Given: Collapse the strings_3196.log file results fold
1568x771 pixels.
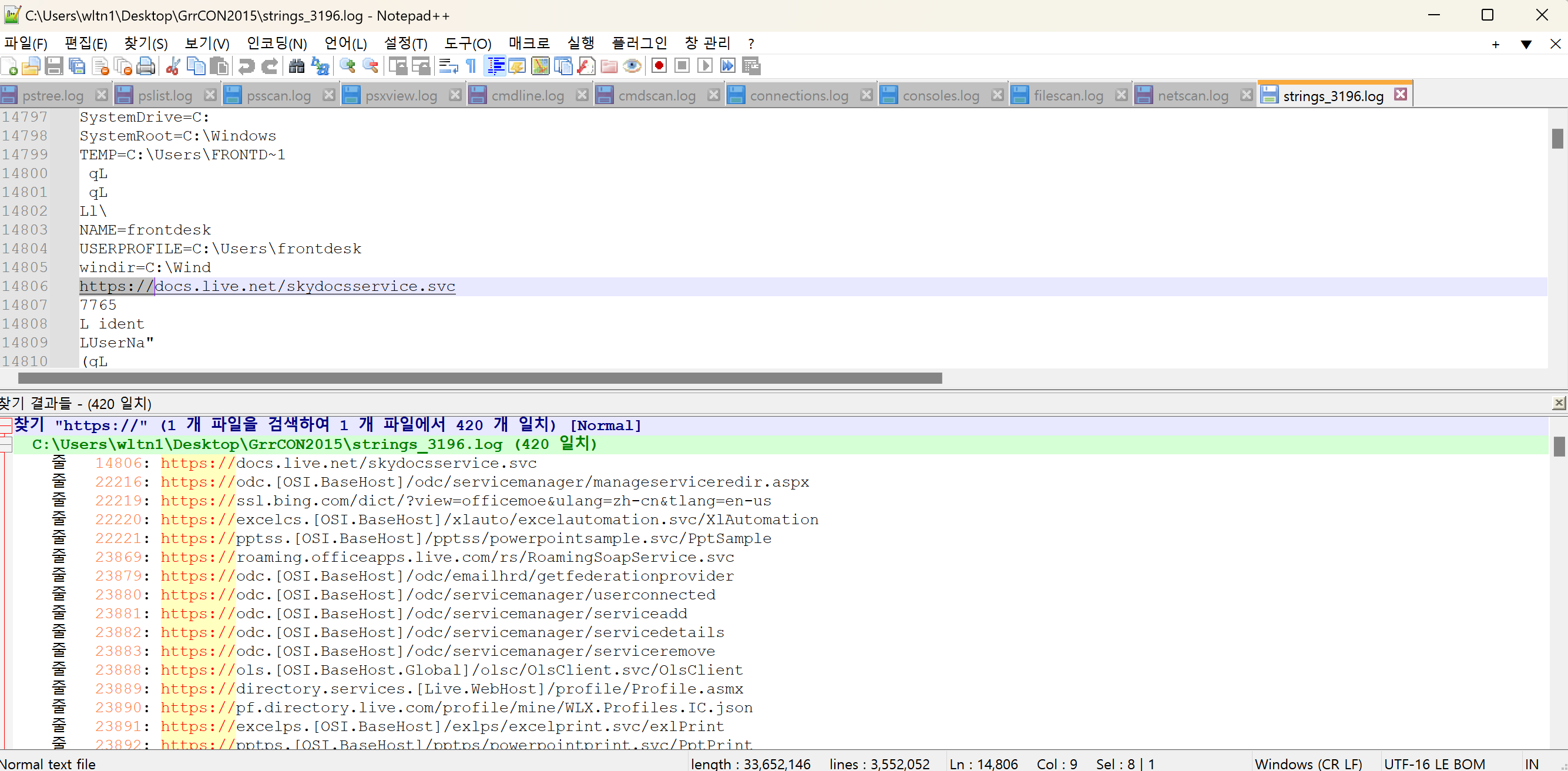Looking at the screenshot, I should click(5, 445).
